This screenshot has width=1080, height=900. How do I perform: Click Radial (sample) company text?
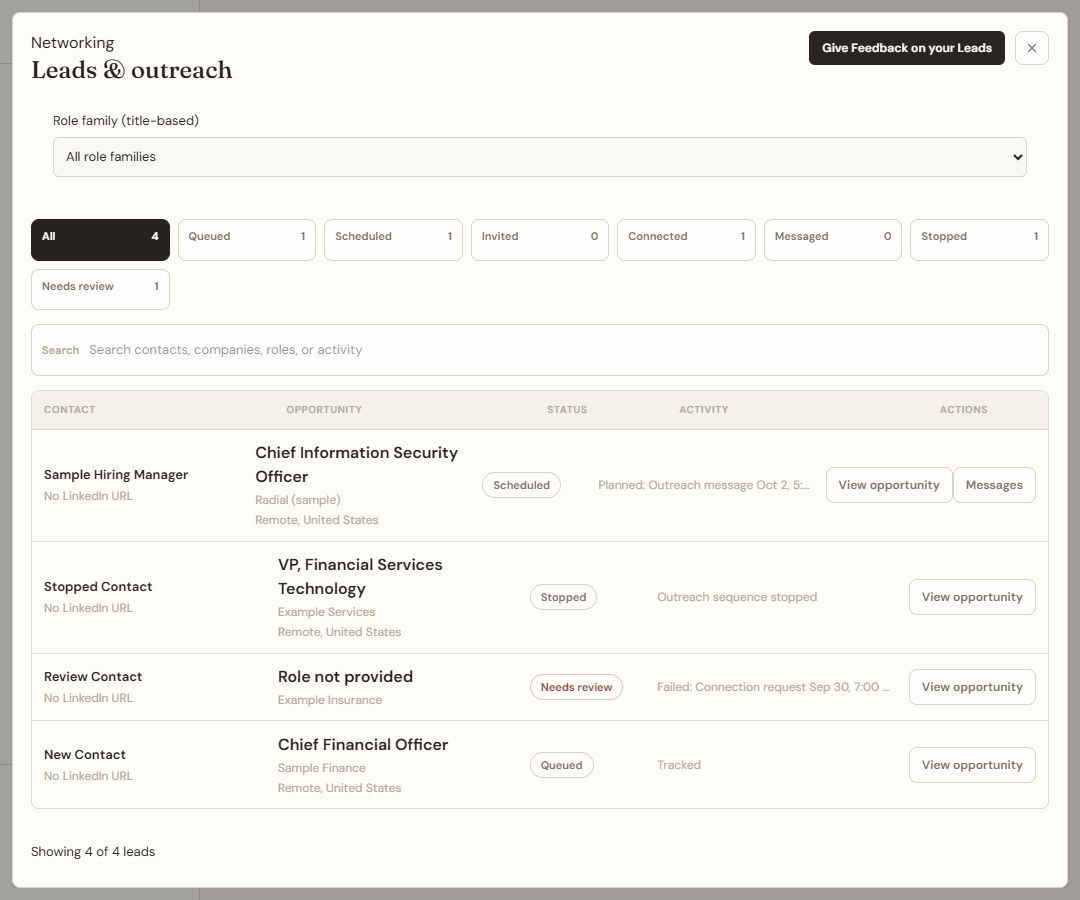[298, 500]
